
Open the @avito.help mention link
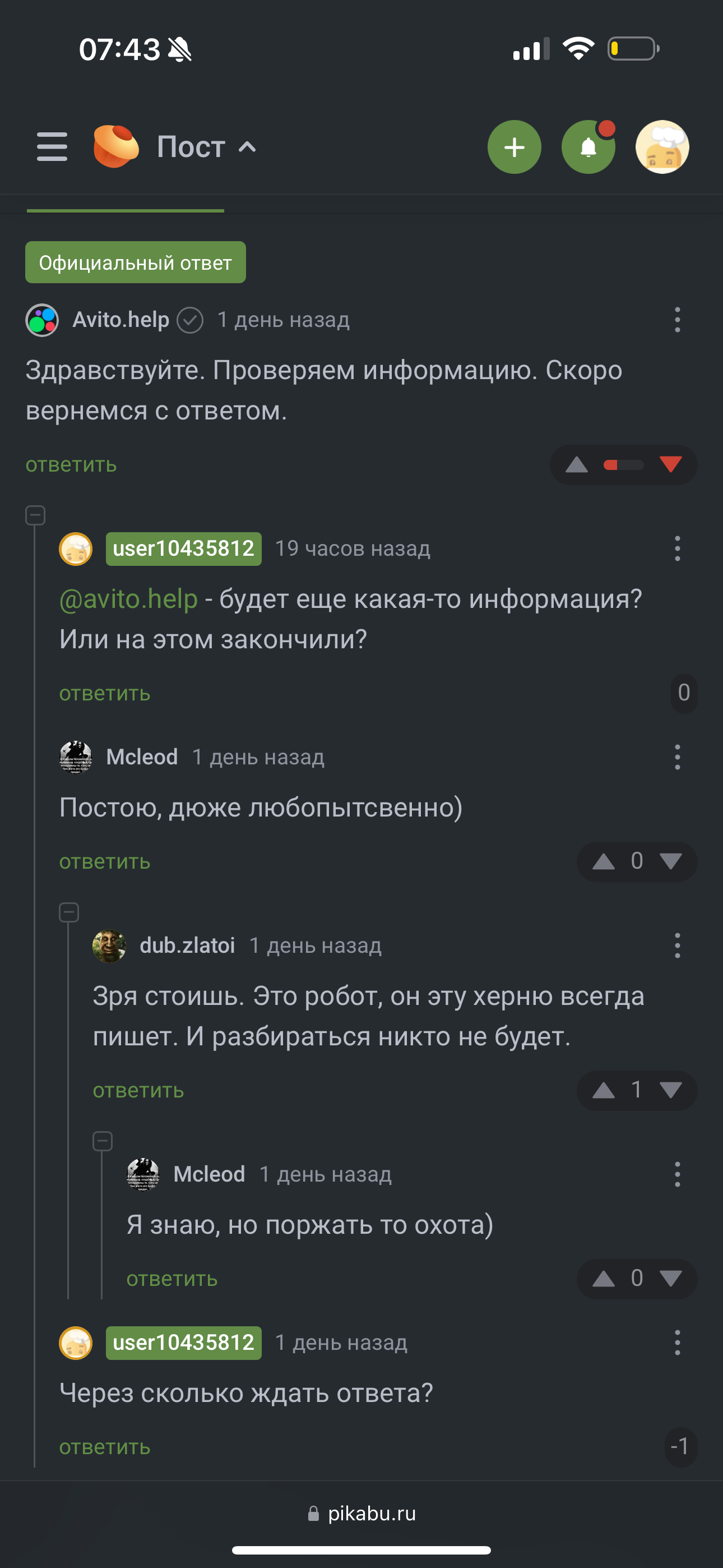(x=128, y=599)
